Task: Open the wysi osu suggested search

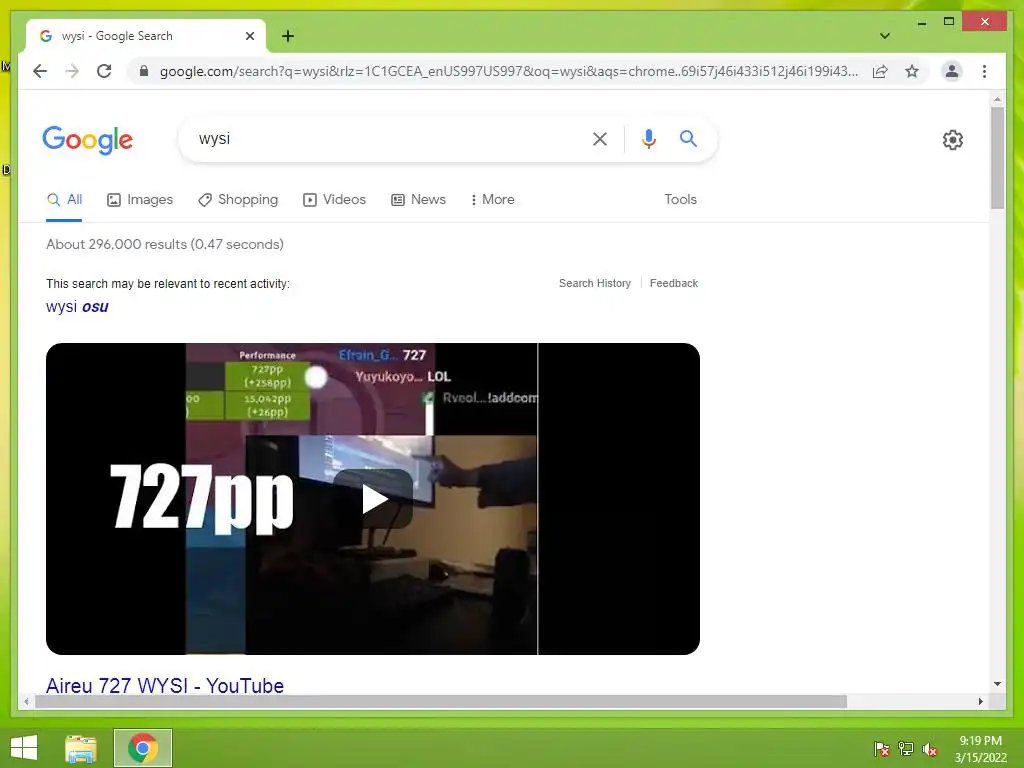Action: click(x=77, y=306)
